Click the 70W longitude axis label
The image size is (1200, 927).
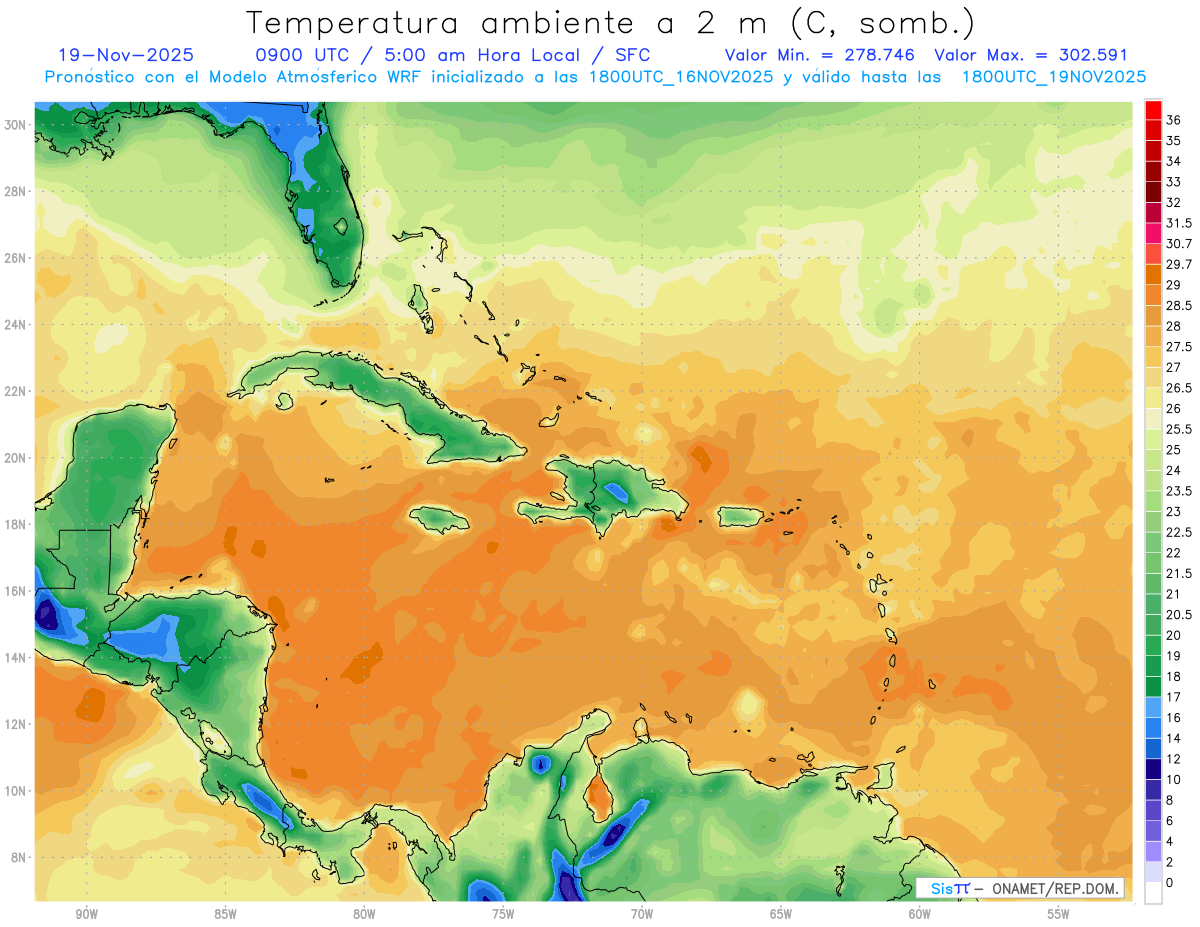[642, 914]
